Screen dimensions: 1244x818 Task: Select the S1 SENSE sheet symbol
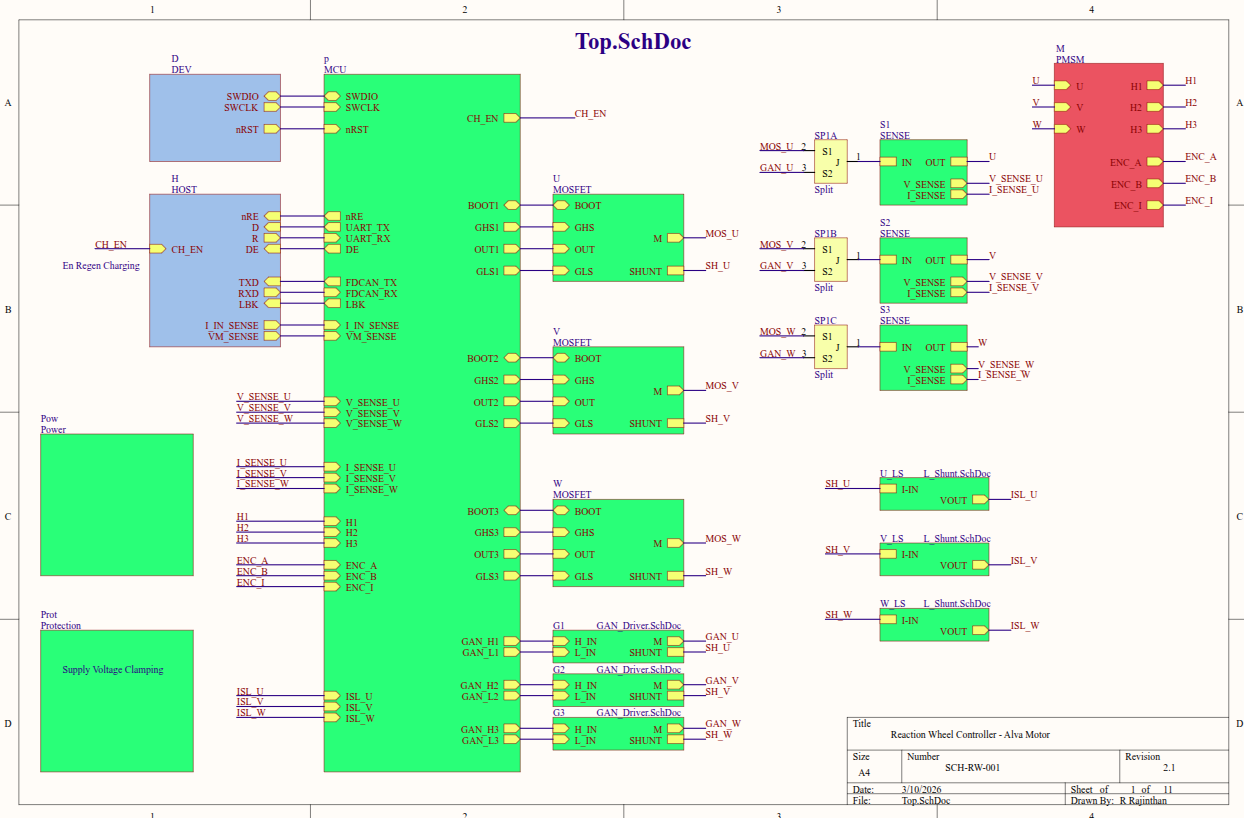[923, 172]
